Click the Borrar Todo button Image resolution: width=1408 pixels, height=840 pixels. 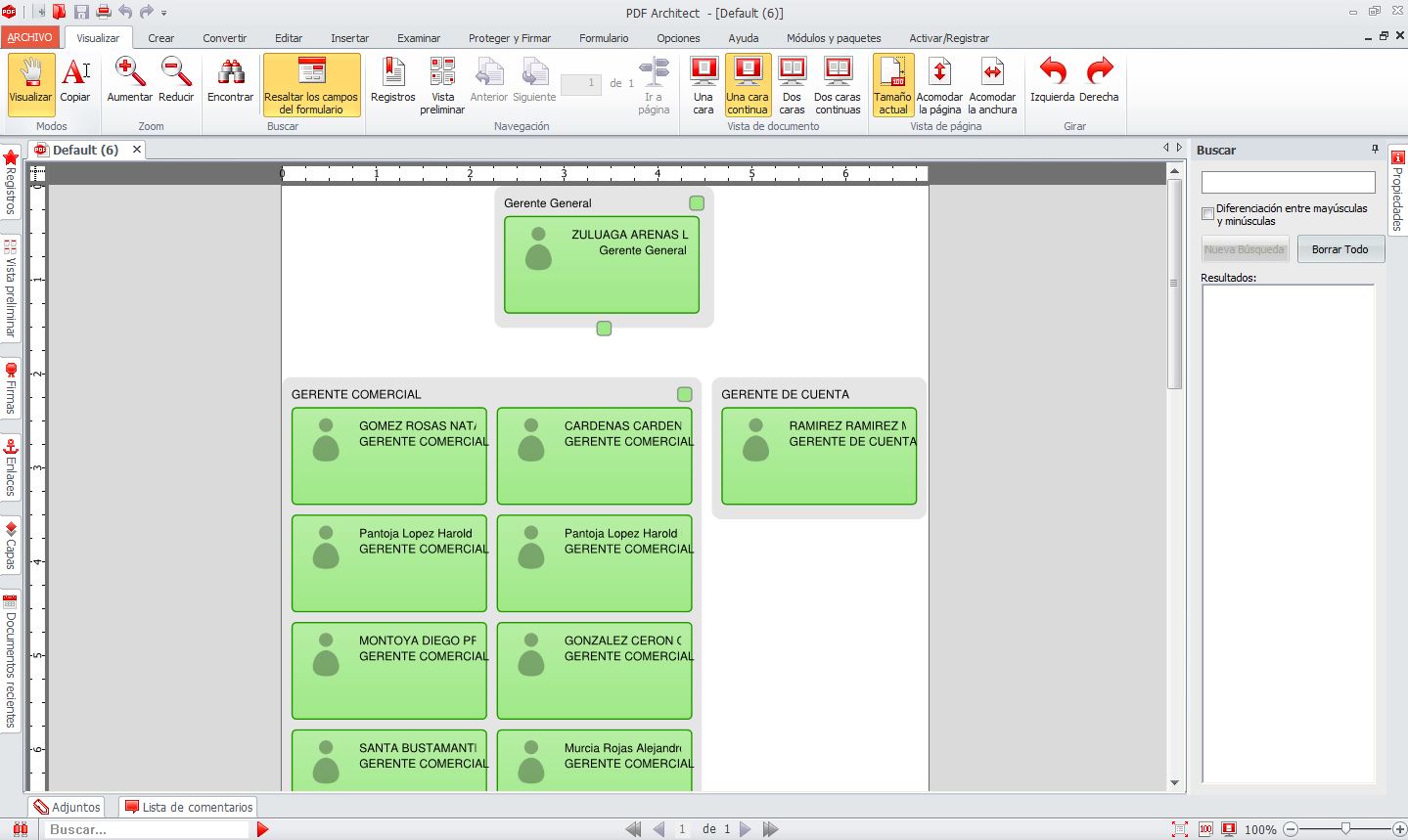(1340, 249)
